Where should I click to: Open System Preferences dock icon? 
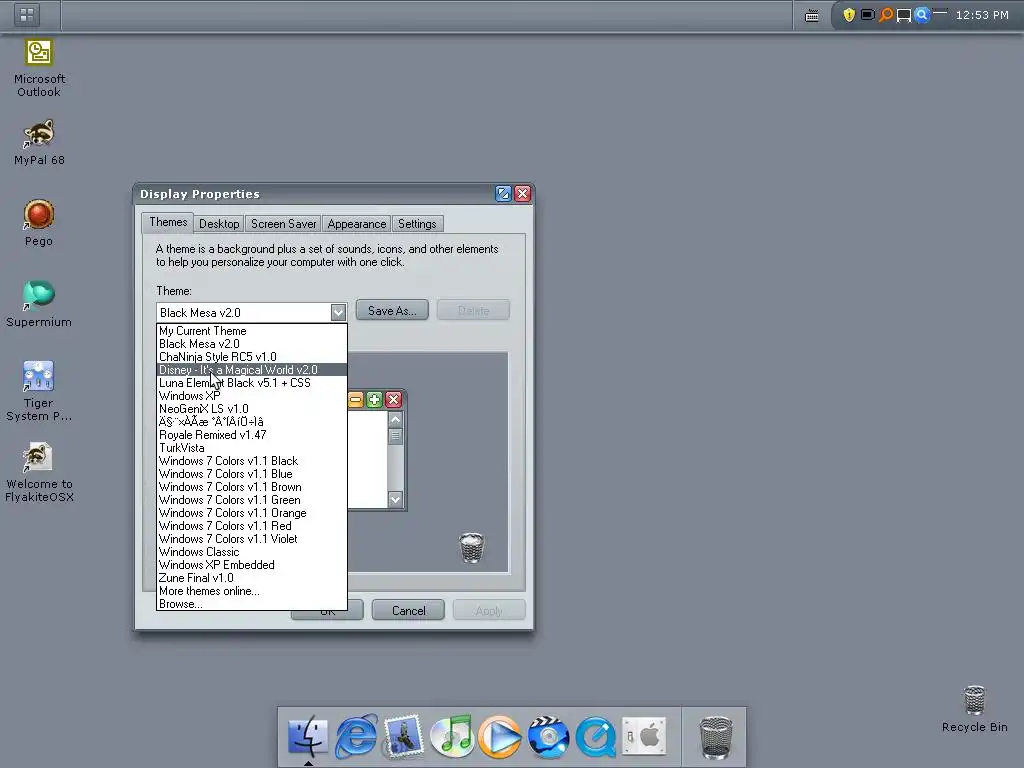point(644,736)
